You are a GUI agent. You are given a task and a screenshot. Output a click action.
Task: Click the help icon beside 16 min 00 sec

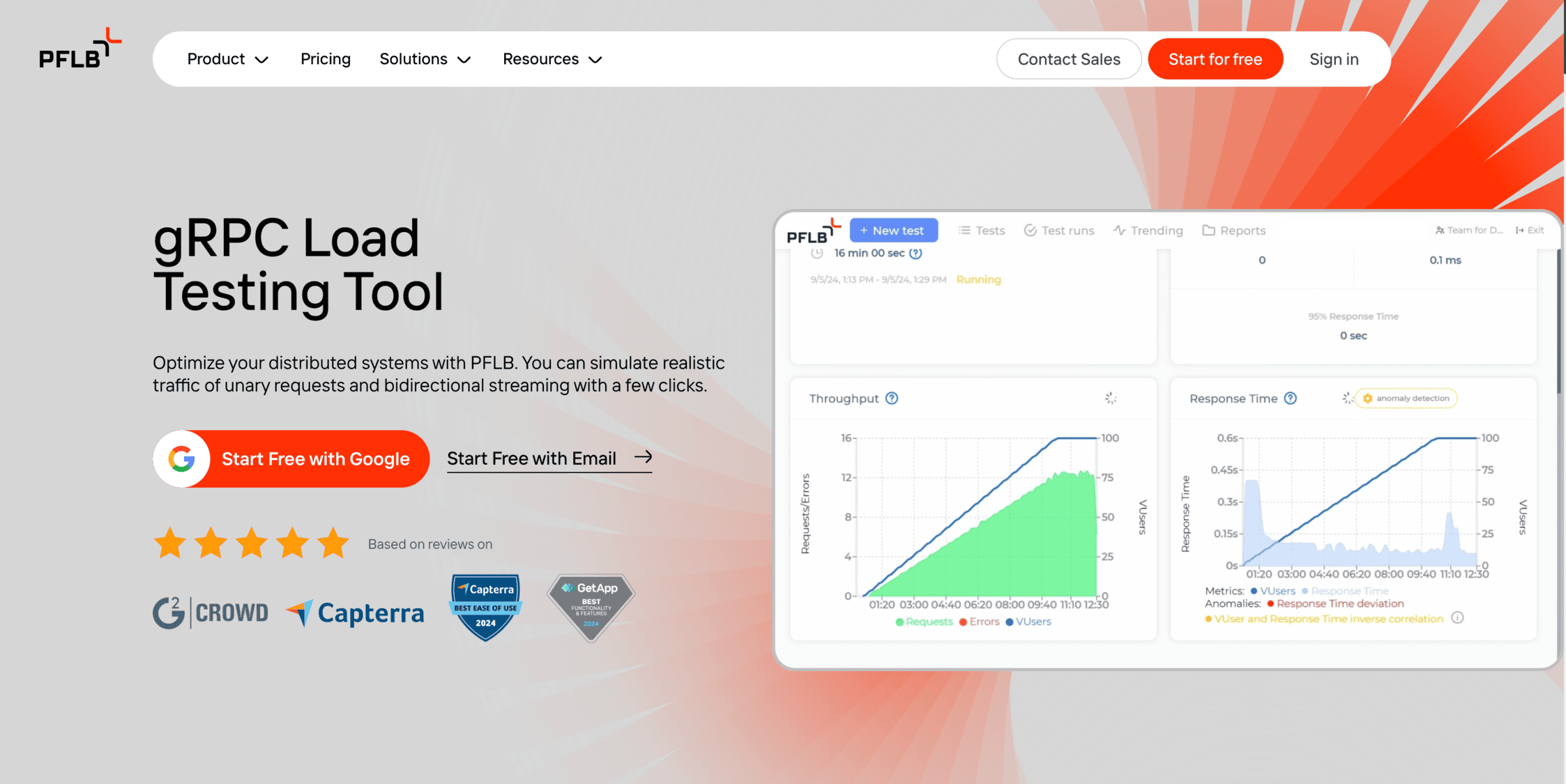(915, 253)
